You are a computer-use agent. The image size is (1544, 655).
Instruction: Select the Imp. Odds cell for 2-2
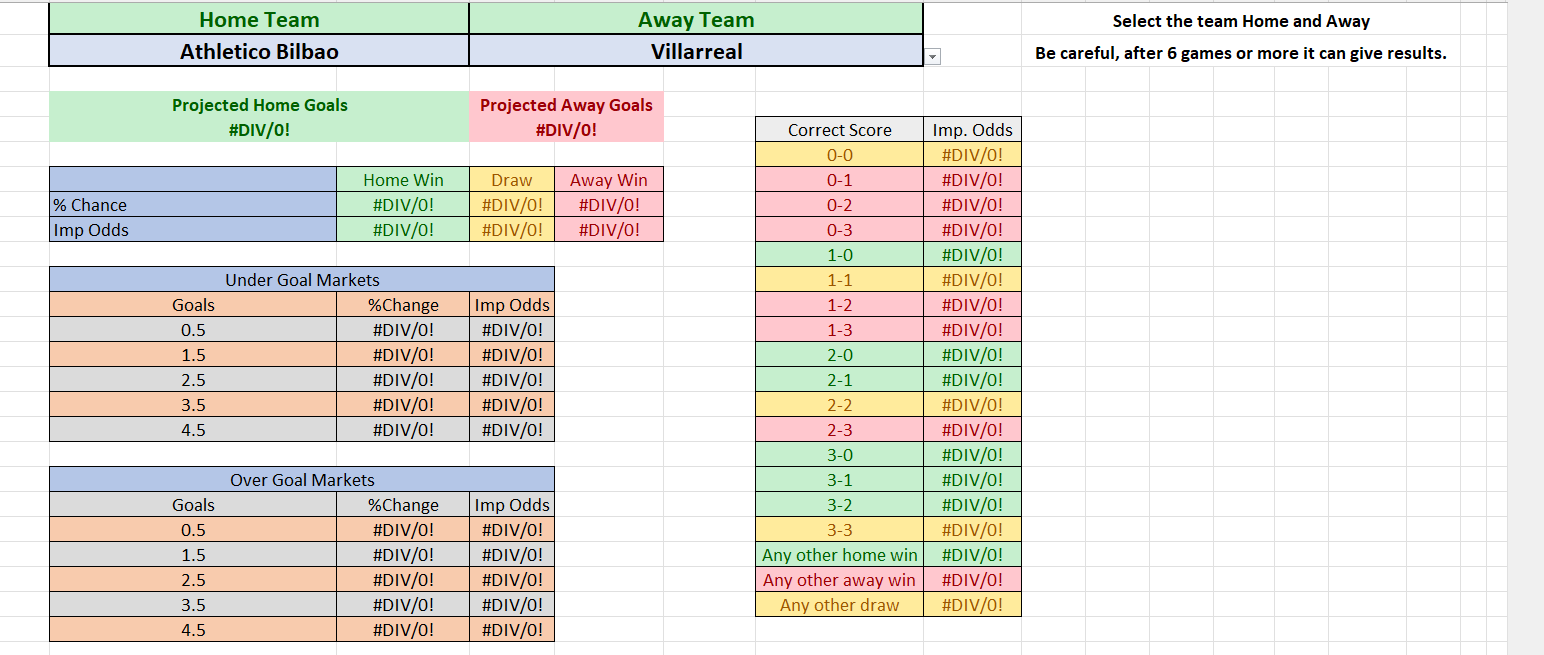tap(972, 405)
